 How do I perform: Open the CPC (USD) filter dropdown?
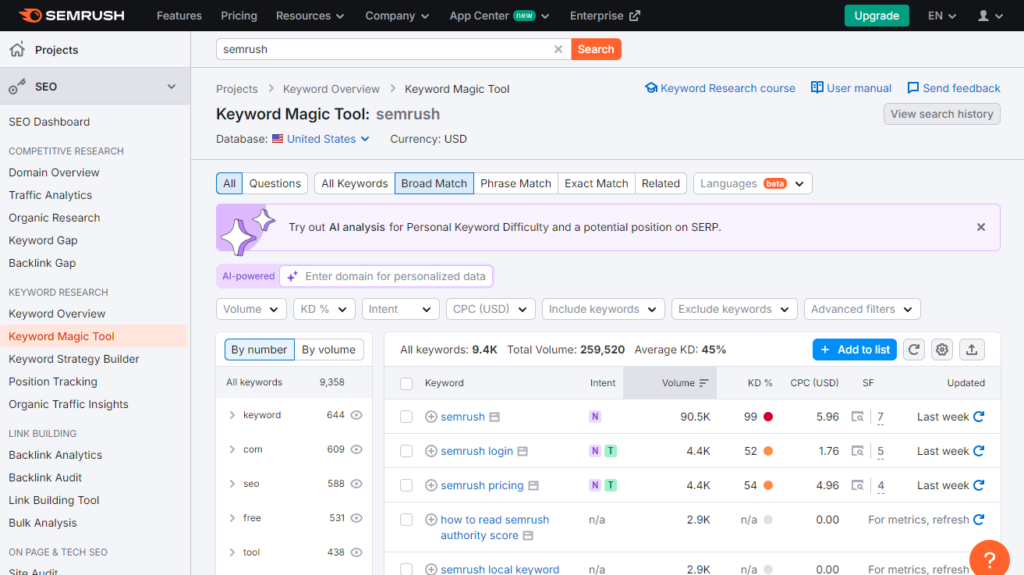[490, 309]
